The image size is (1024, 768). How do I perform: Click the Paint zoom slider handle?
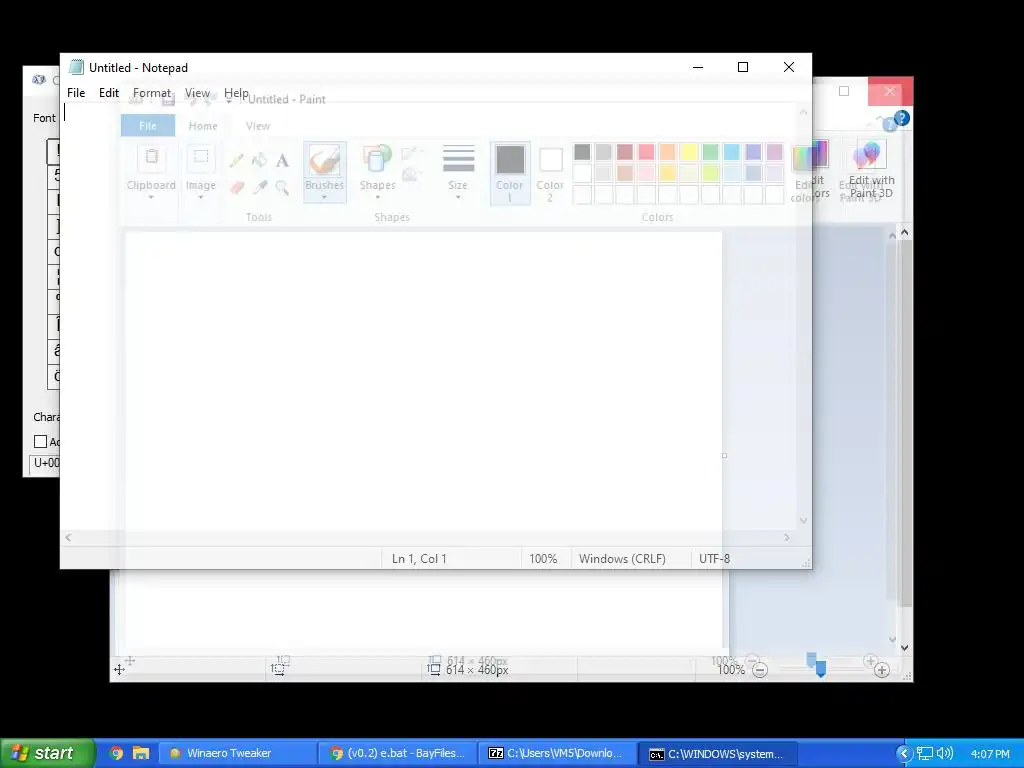click(821, 669)
